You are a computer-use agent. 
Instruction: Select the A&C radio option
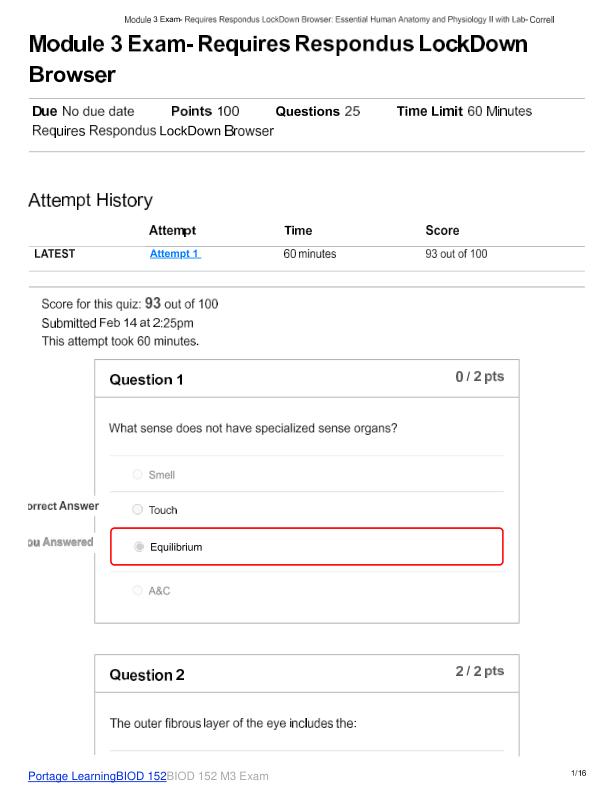tap(137, 590)
